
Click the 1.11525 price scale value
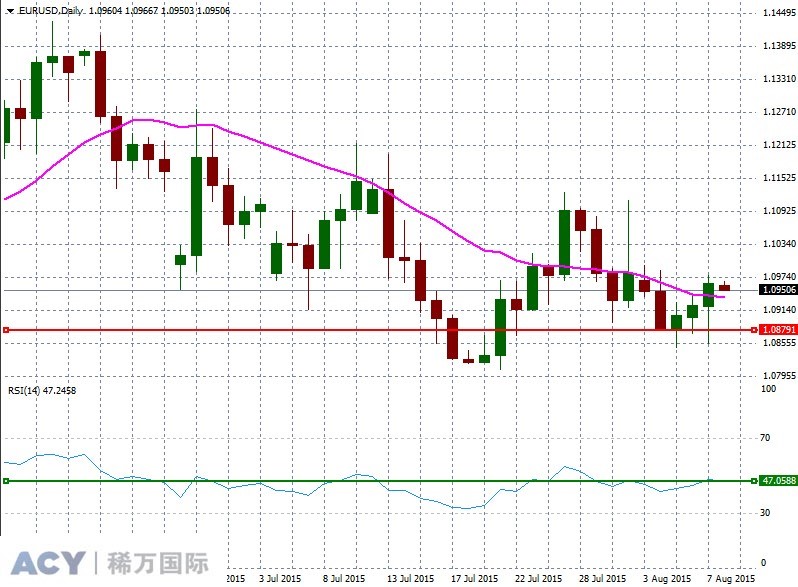pyautogui.click(x=779, y=178)
